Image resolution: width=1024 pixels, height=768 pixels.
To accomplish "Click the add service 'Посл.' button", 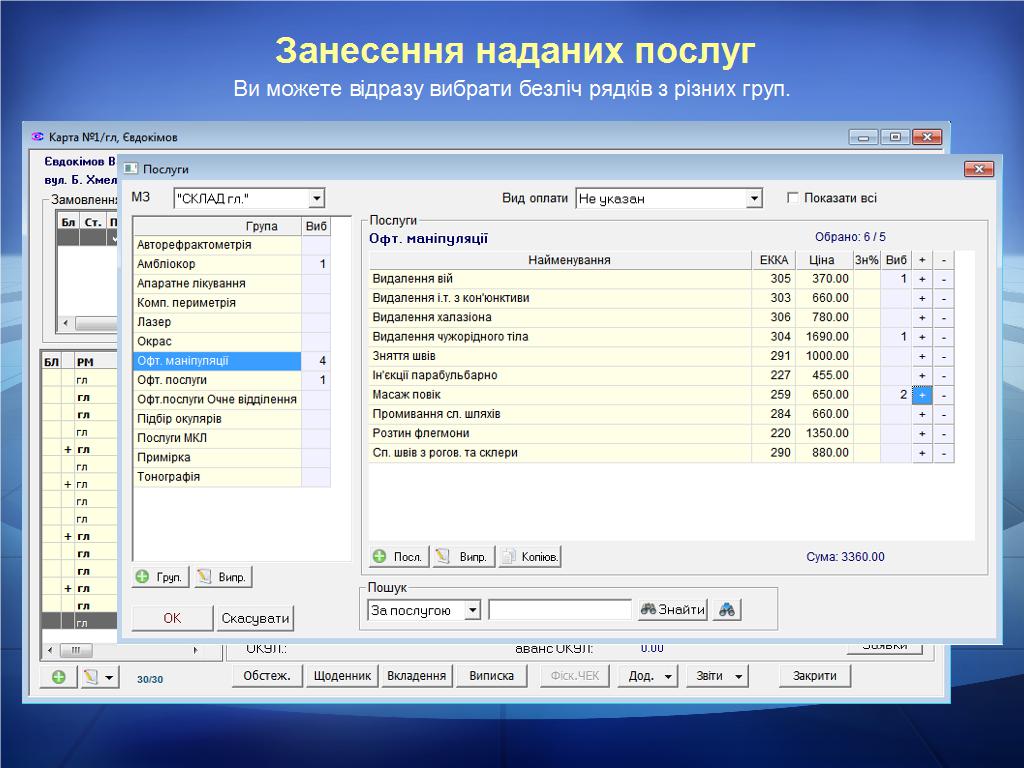I will tap(398, 557).
